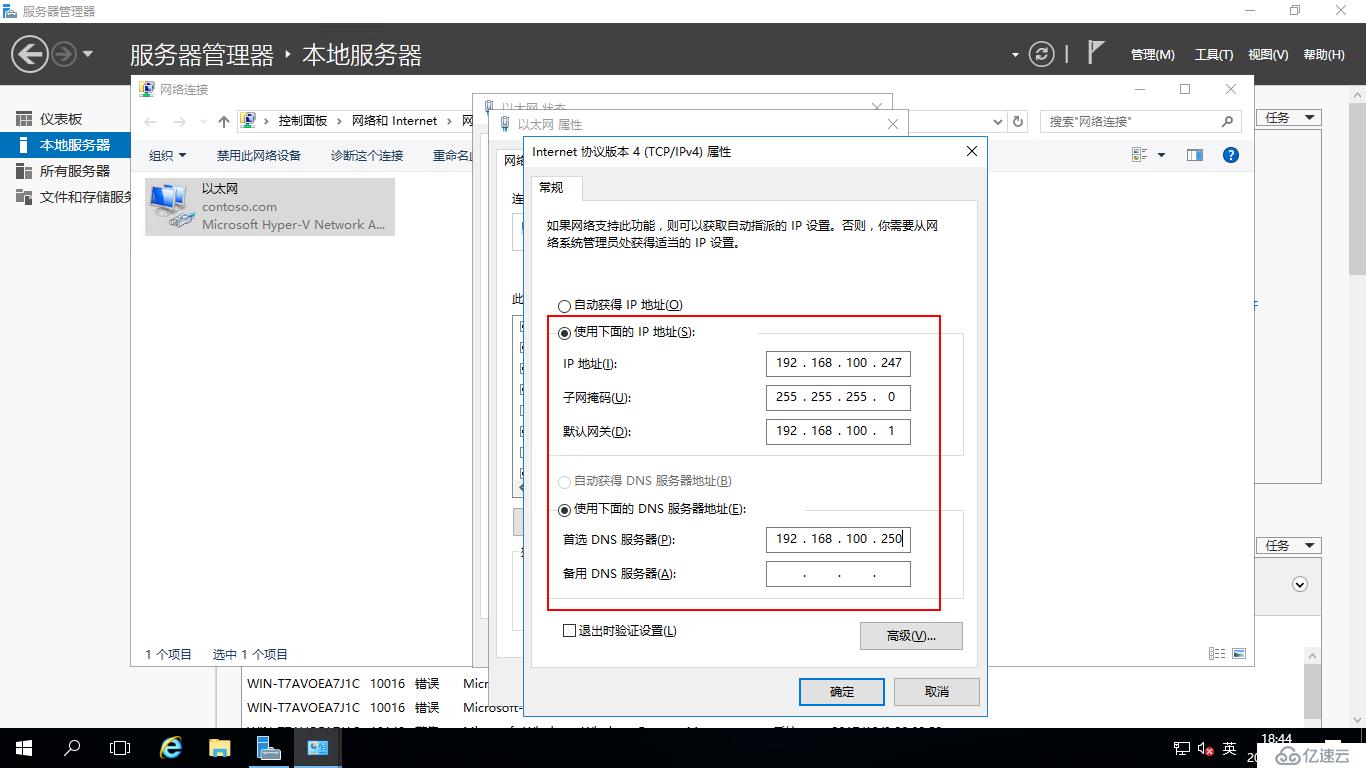Select 所有服务器 in the sidebar

pyautogui.click(x=65, y=171)
